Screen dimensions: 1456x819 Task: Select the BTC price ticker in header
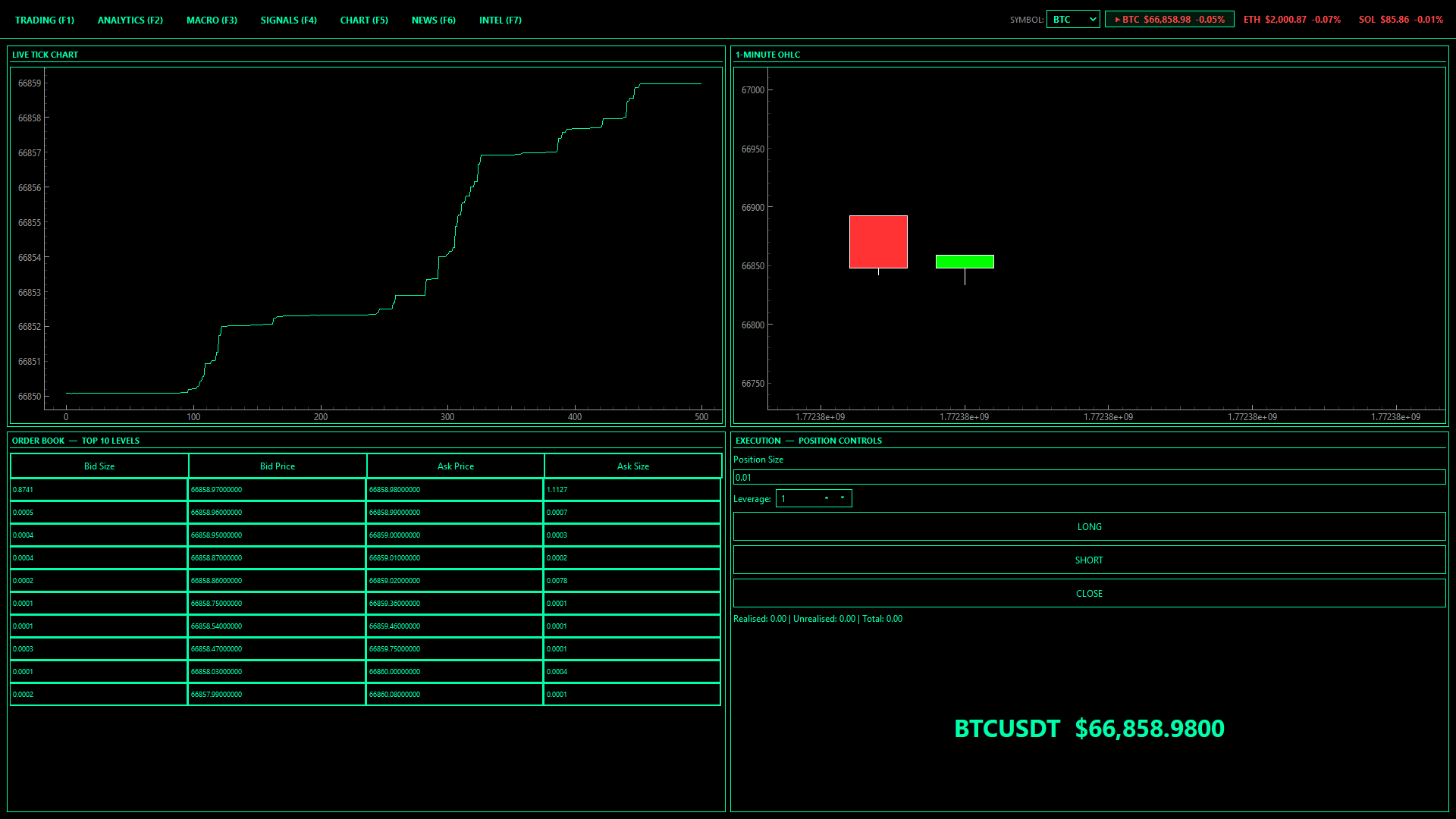coord(1169,20)
